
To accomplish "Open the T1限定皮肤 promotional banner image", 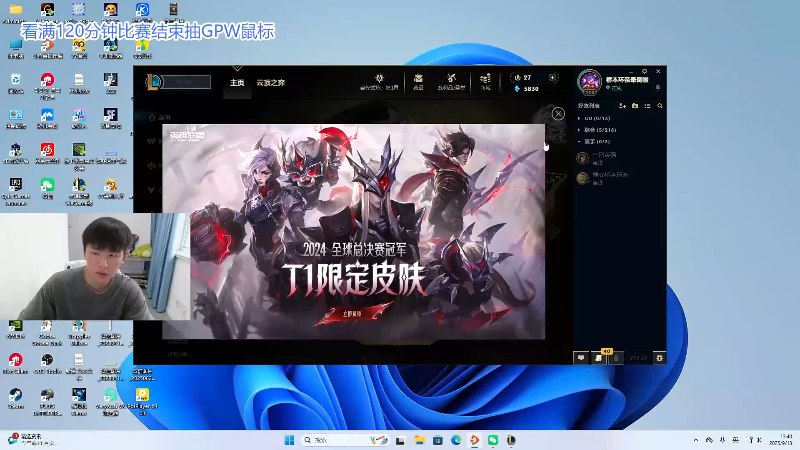I will (x=353, y=232).
